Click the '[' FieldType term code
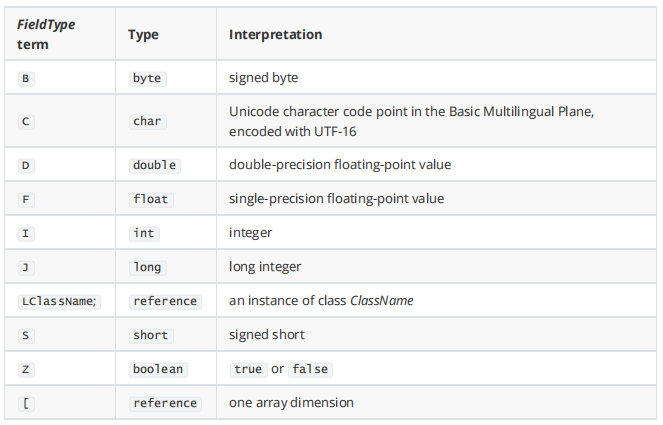Screen dimensions: 663x425 (x=24, y=403)
